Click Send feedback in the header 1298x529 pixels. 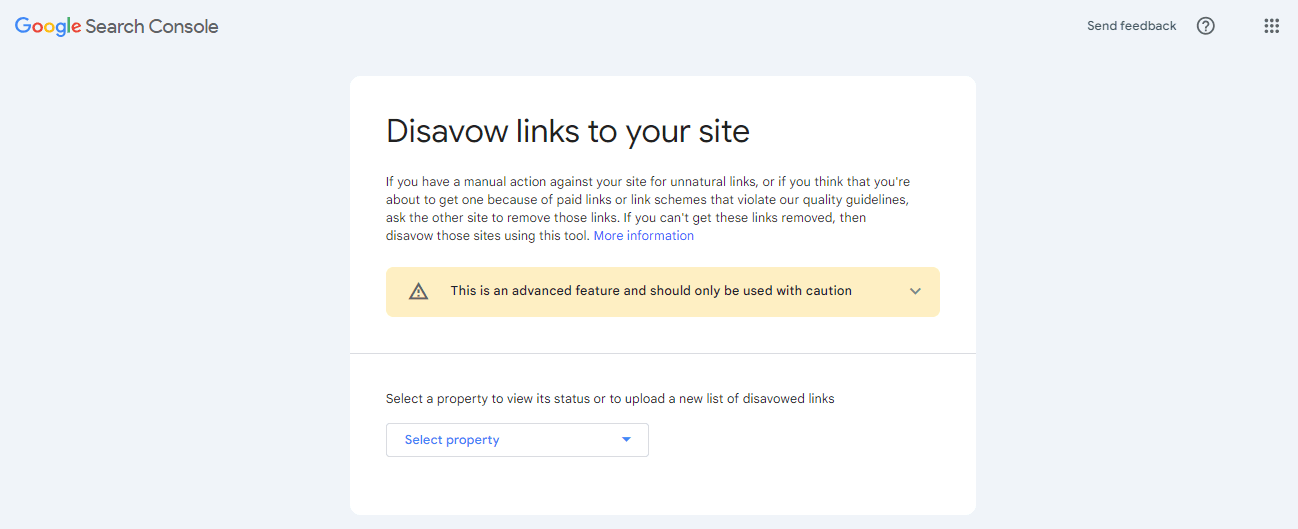click(1132, 26)
